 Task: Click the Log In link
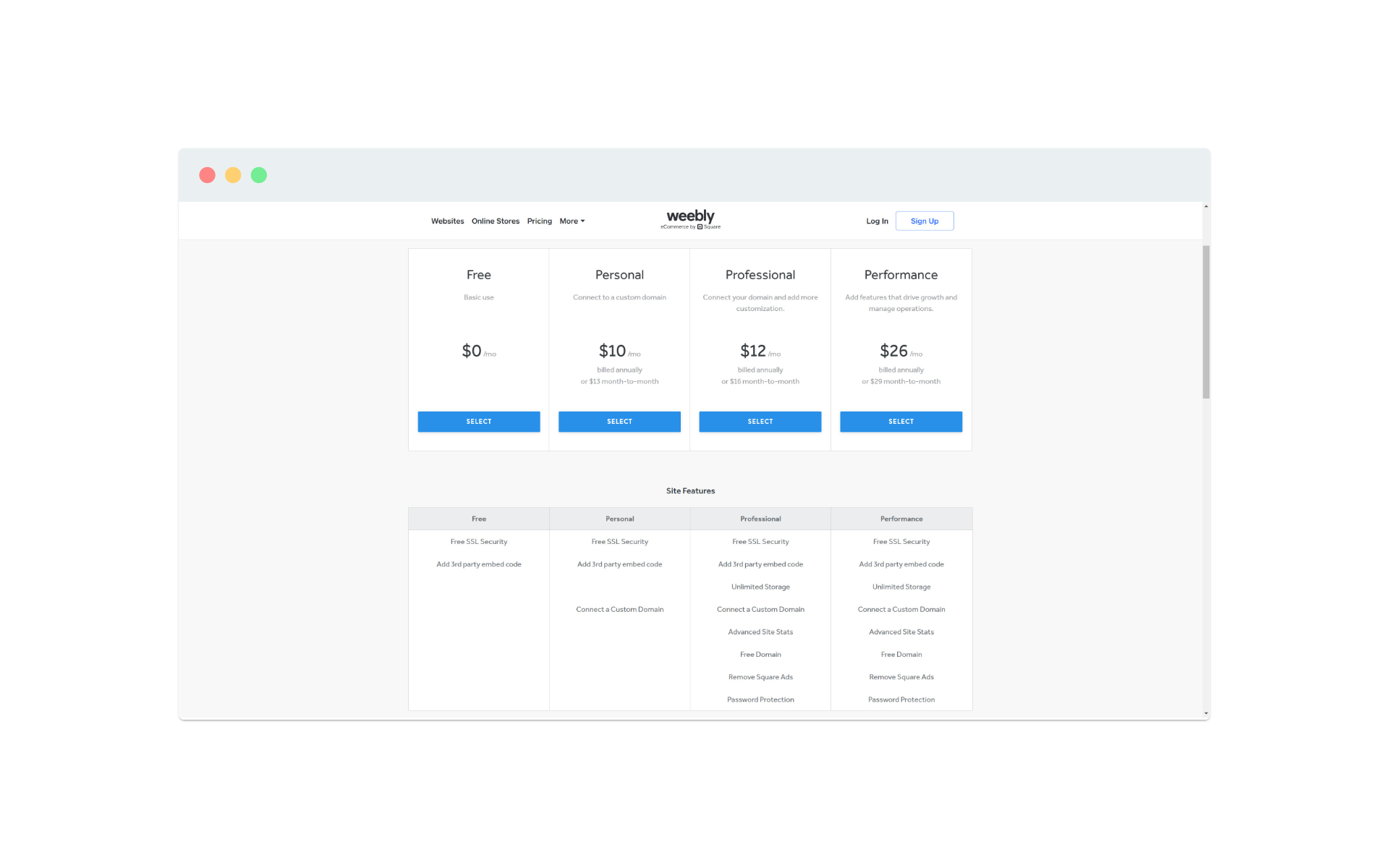pos(877,221)
